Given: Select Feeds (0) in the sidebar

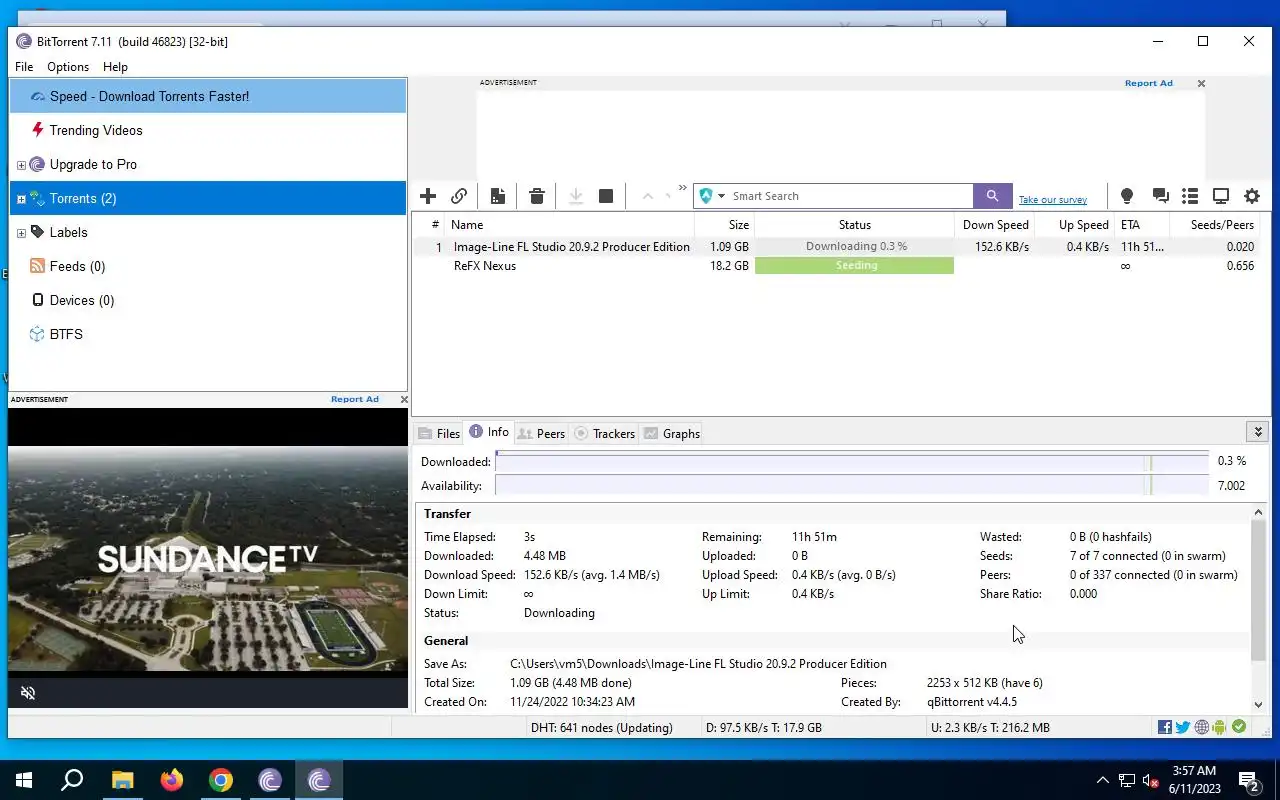Looking at the screenshot, I should click(x=77, y=266).
